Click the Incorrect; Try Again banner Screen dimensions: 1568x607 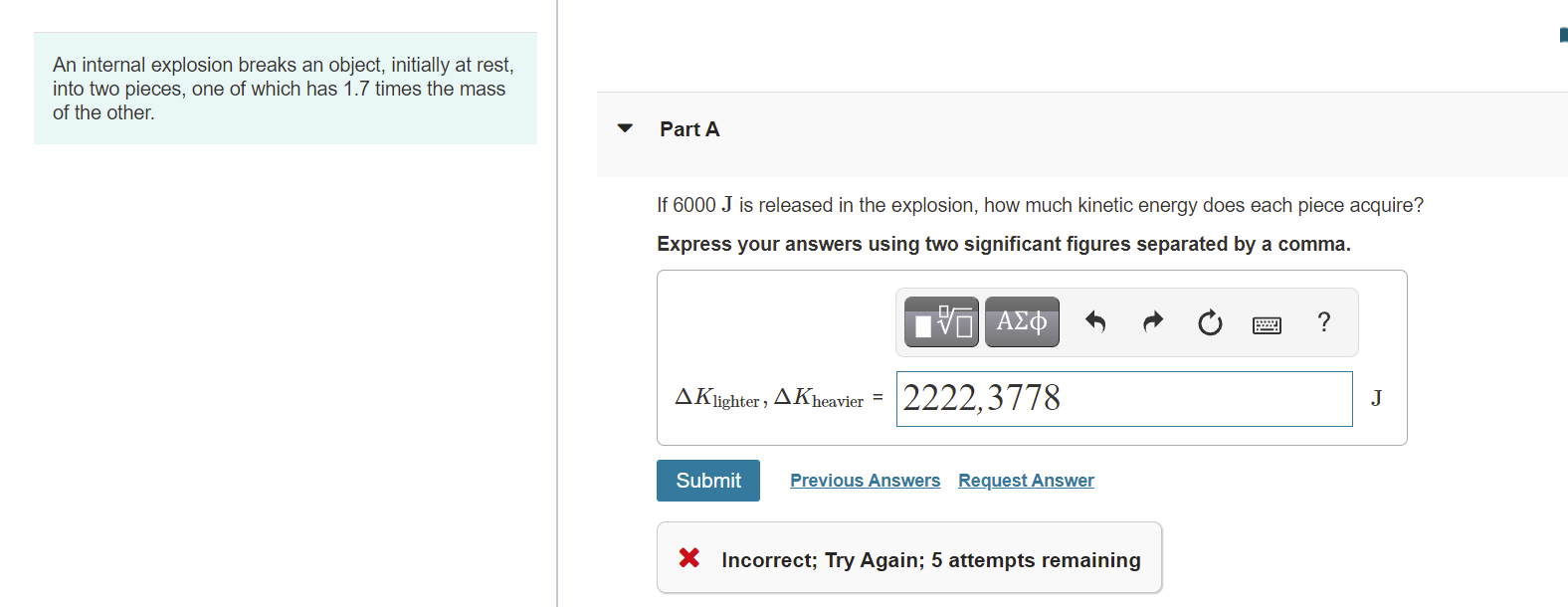(x=931, y=559)
